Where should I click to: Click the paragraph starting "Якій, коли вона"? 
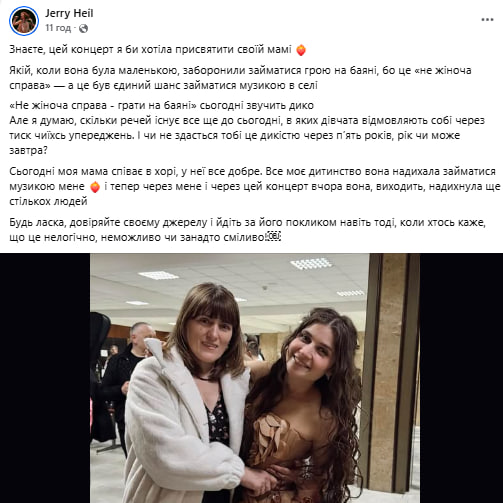coord(240,78)
